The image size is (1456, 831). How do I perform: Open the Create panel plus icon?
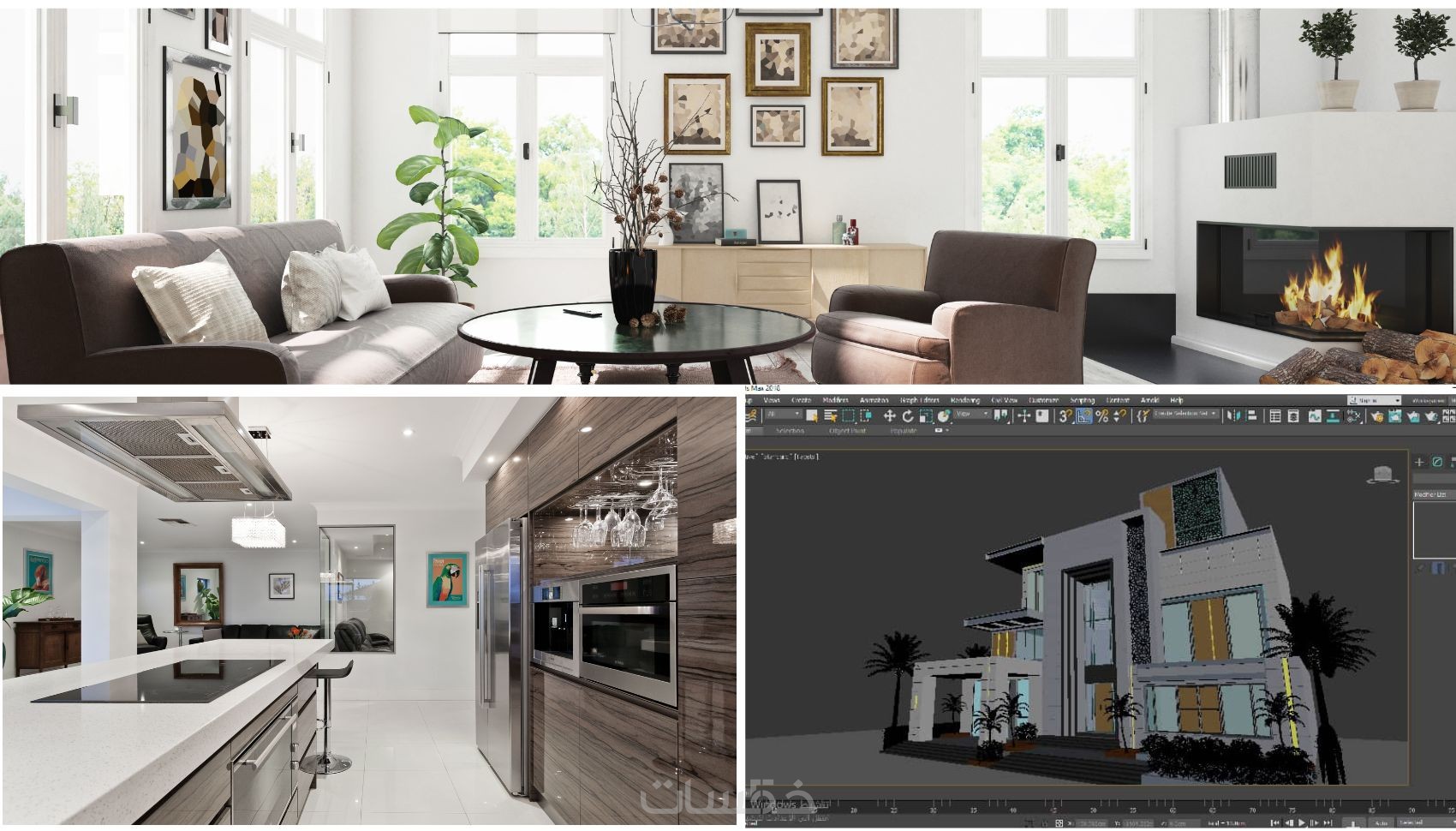coord(1420,462)
